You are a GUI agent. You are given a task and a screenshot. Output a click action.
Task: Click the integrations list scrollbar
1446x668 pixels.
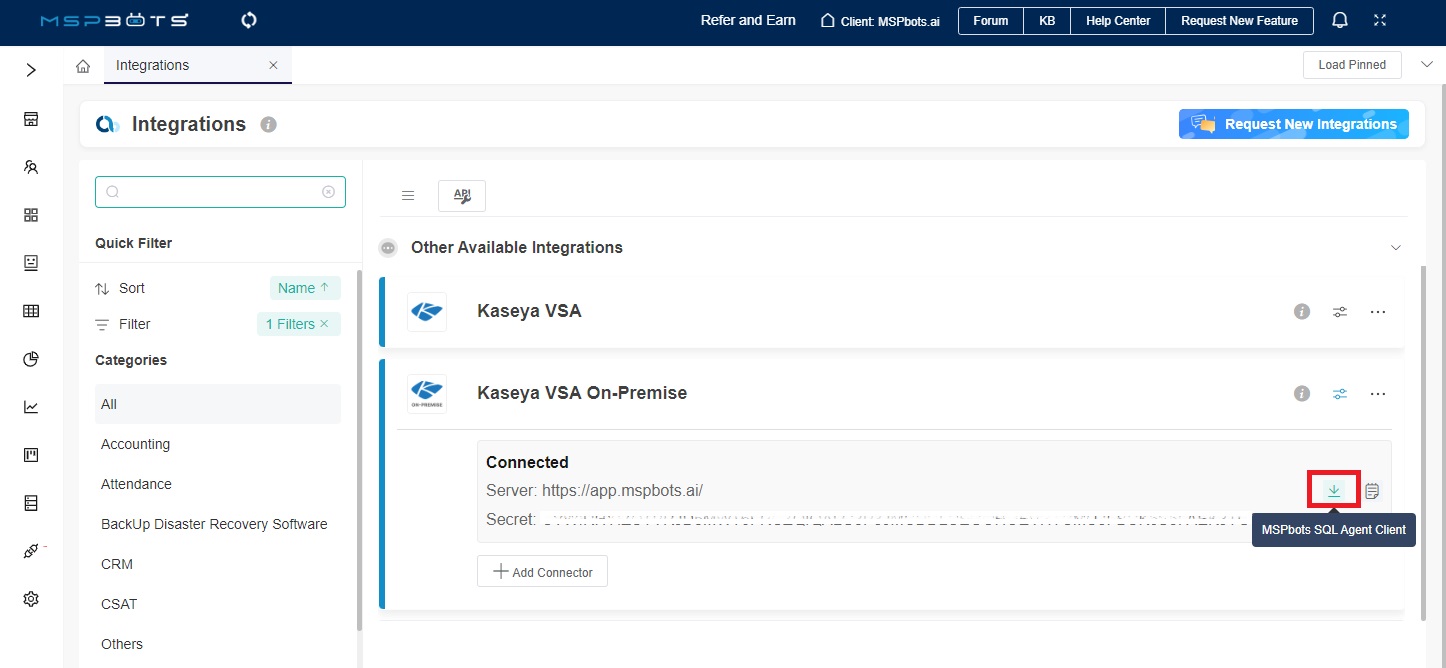click(1423, 445)
